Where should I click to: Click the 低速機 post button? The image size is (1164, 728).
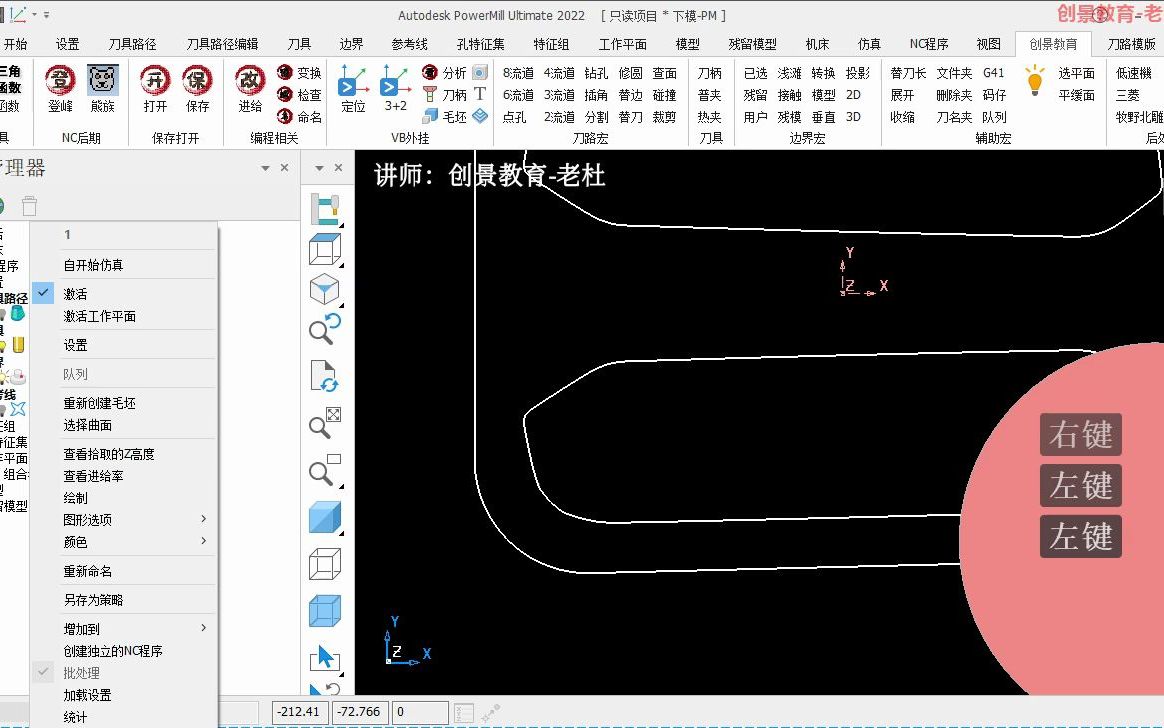(x=1134, y=73)
